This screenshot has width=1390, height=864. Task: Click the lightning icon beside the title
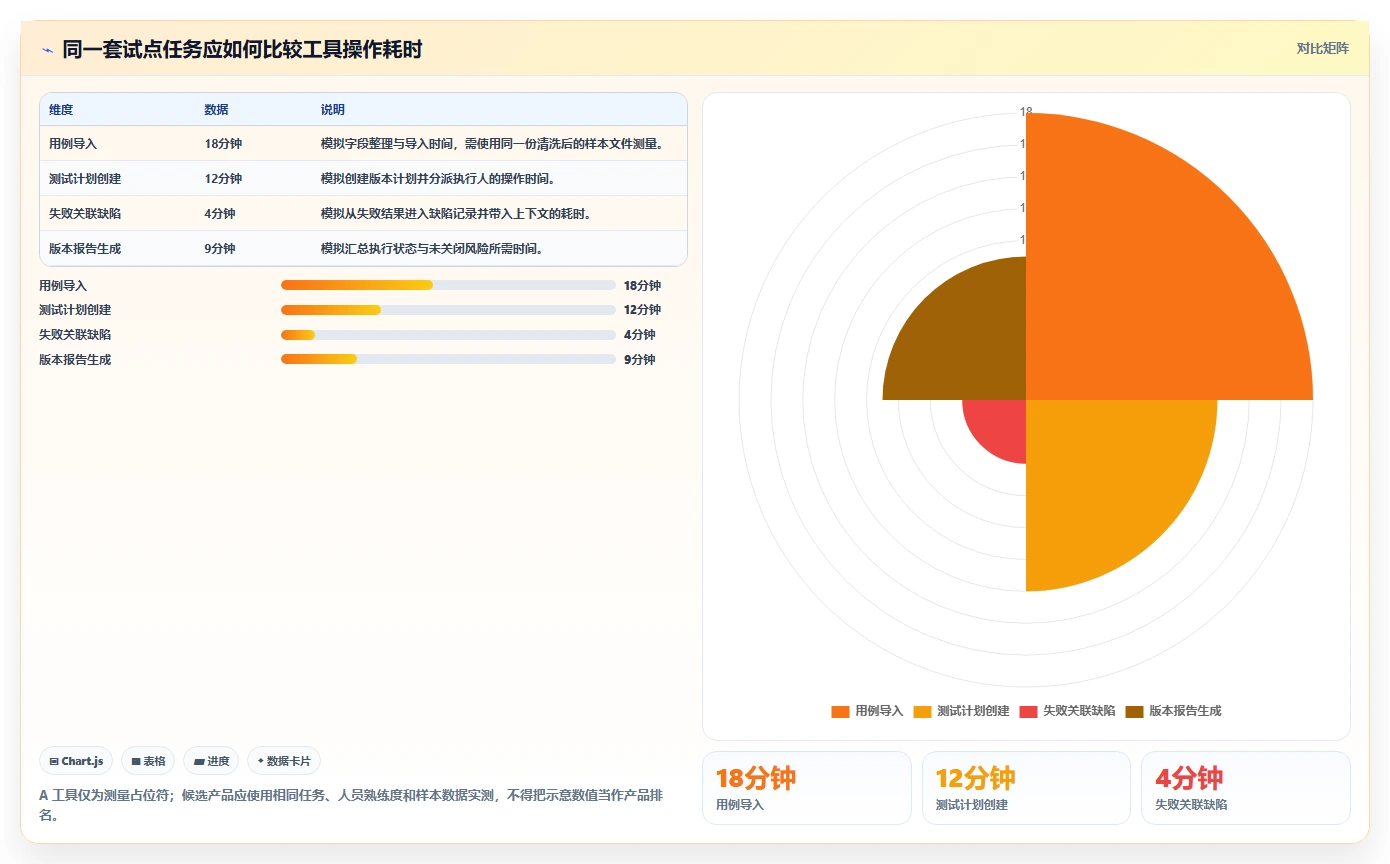click(48, 49)
